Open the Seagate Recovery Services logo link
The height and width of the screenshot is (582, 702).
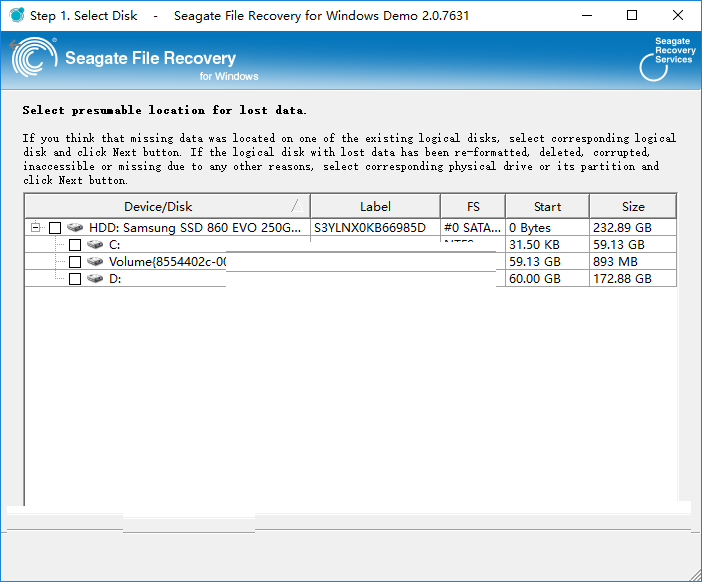[668, 59]
